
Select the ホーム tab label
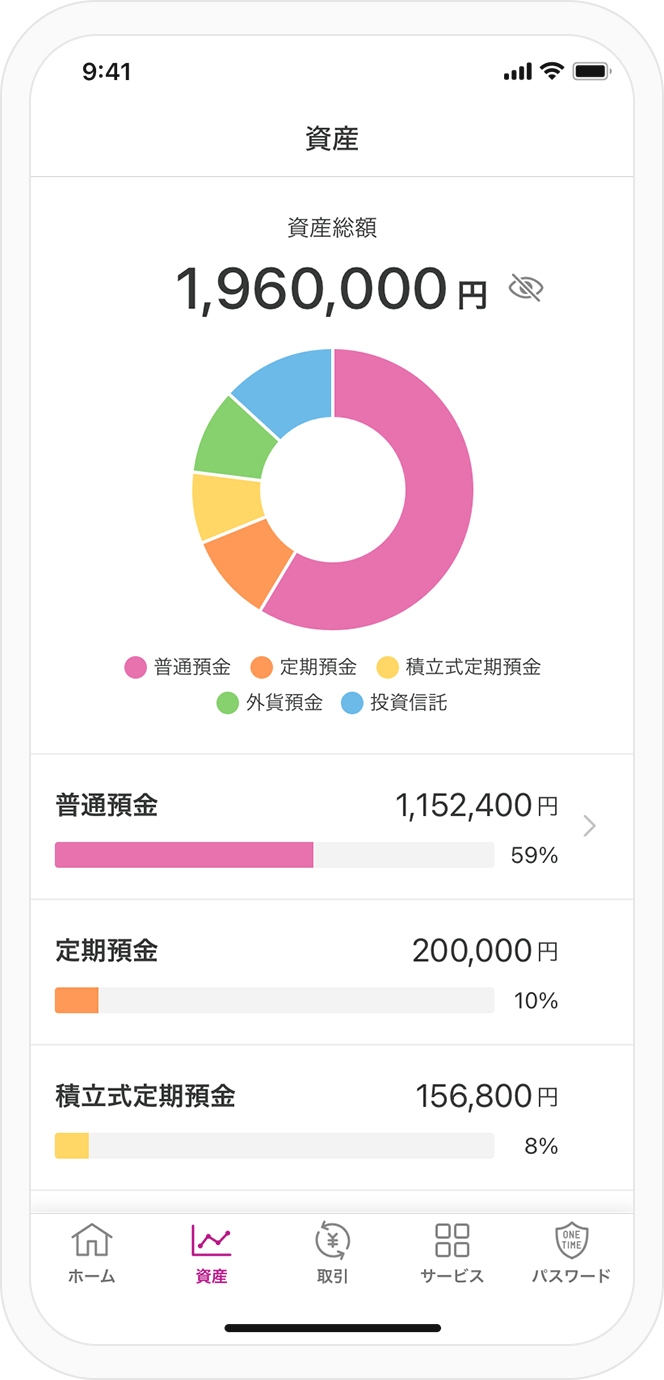pyautogui.click(x=91, y=1276)
